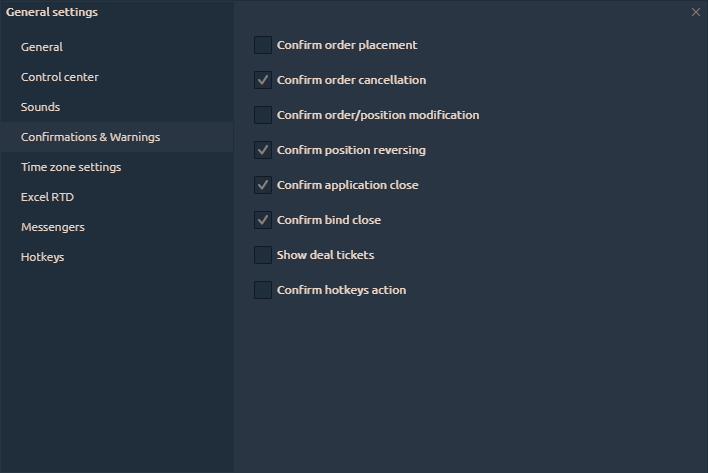This screenshot has height=473, width=708.
Task: Uncheck the Confirm order cancellation checkbox
Action: pyautogui.click(x=263, y=80)
